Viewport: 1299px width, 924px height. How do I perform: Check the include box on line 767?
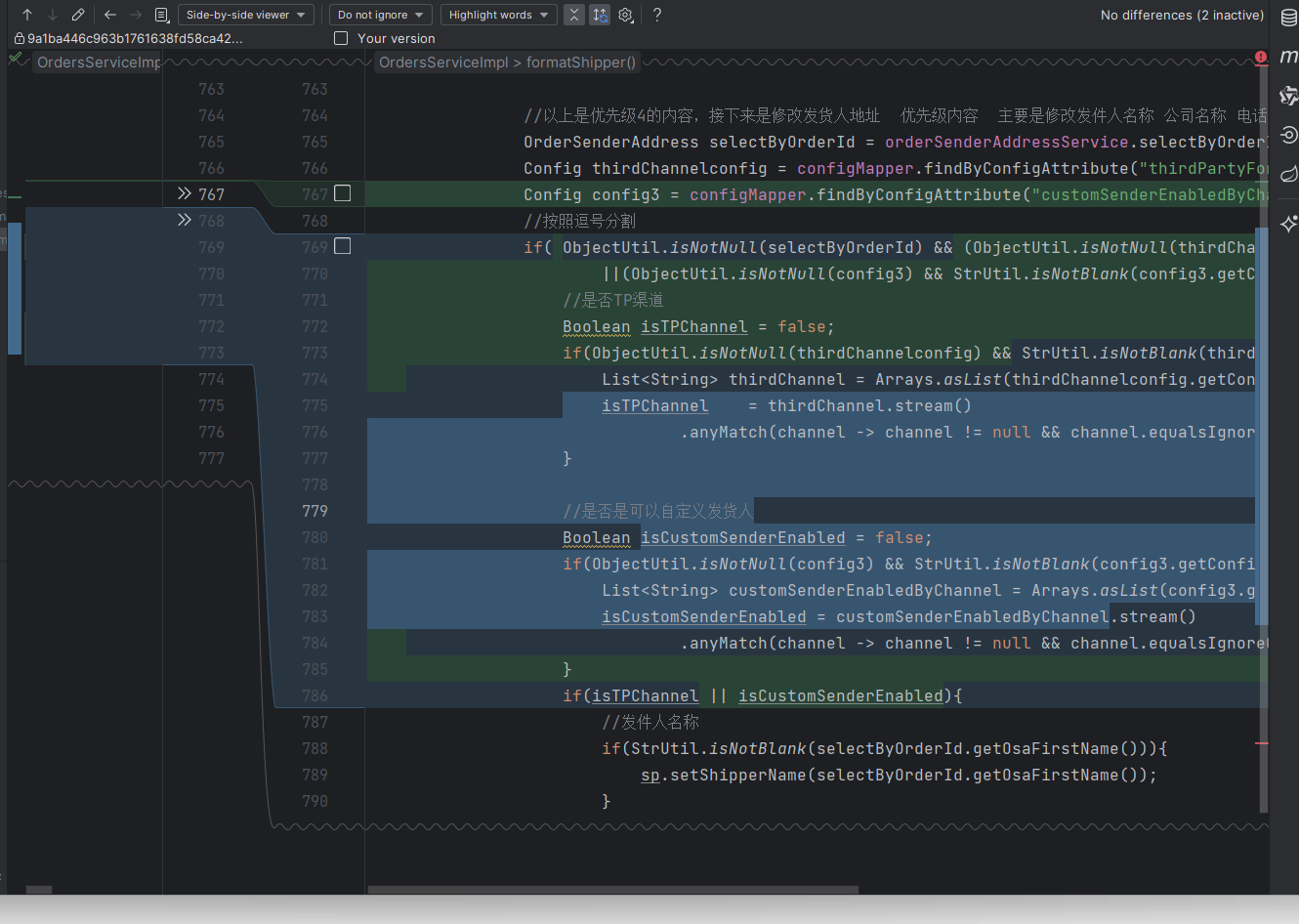point(343,193)
